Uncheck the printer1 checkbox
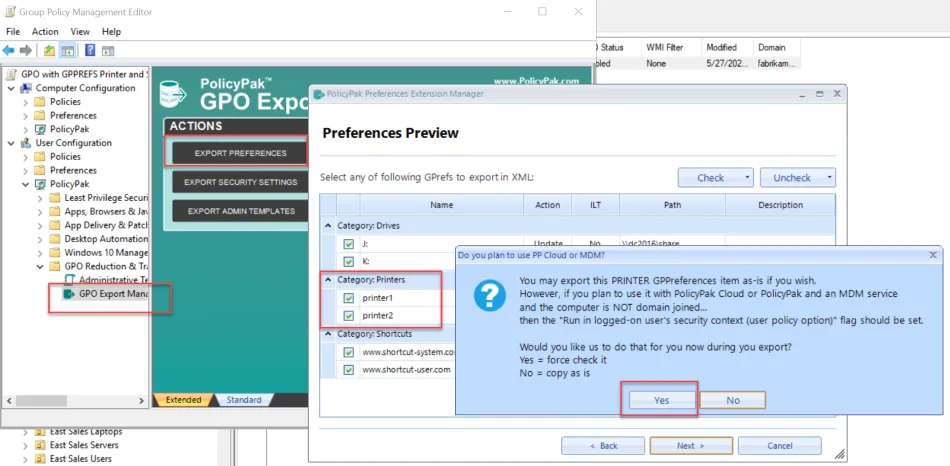This screenshot has height=466, width=950. click(349, 298)
